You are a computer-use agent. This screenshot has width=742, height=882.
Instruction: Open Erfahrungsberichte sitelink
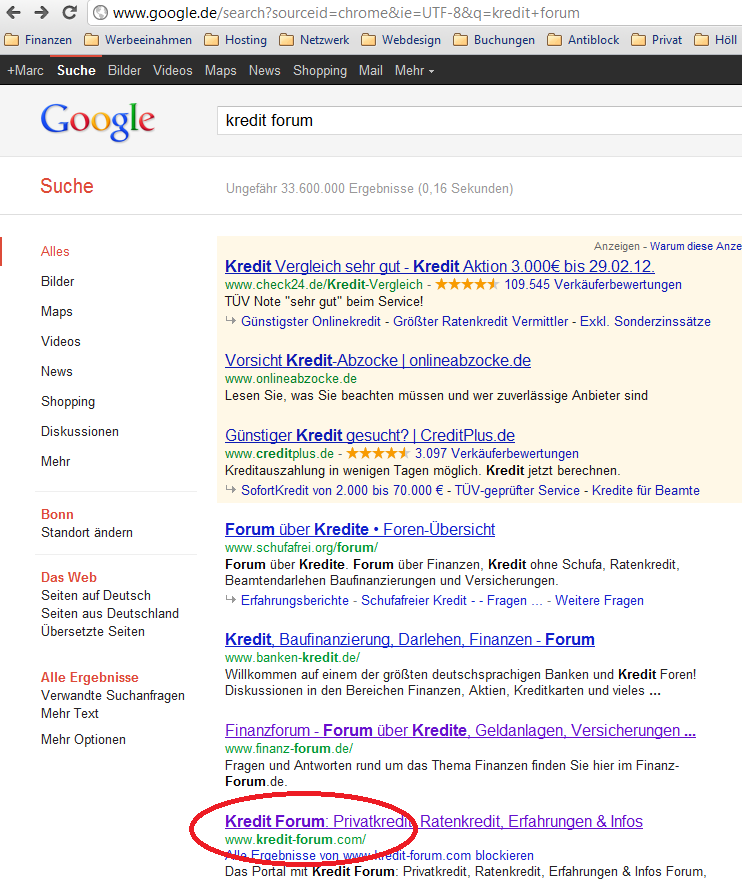[295, 601]
